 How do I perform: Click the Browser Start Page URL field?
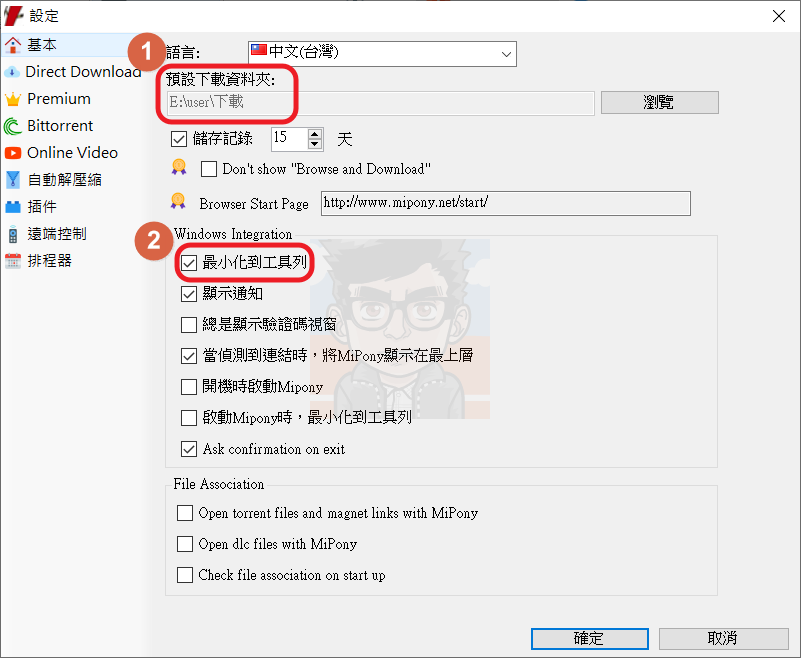click(x=506, y=203)
